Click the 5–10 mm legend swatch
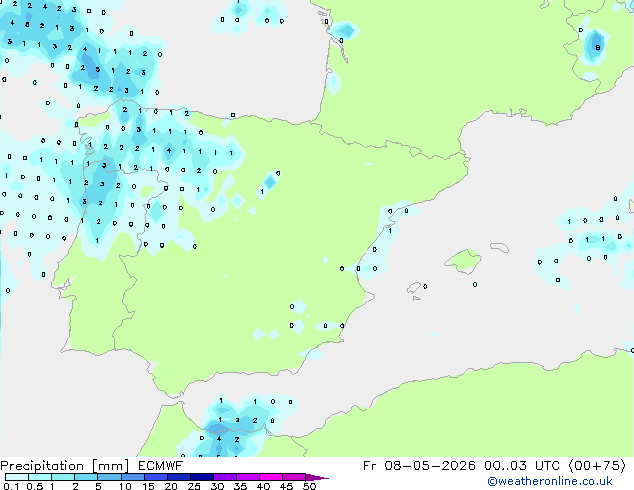The width and height of the screenshot is (634, 490). pos(109,477)
